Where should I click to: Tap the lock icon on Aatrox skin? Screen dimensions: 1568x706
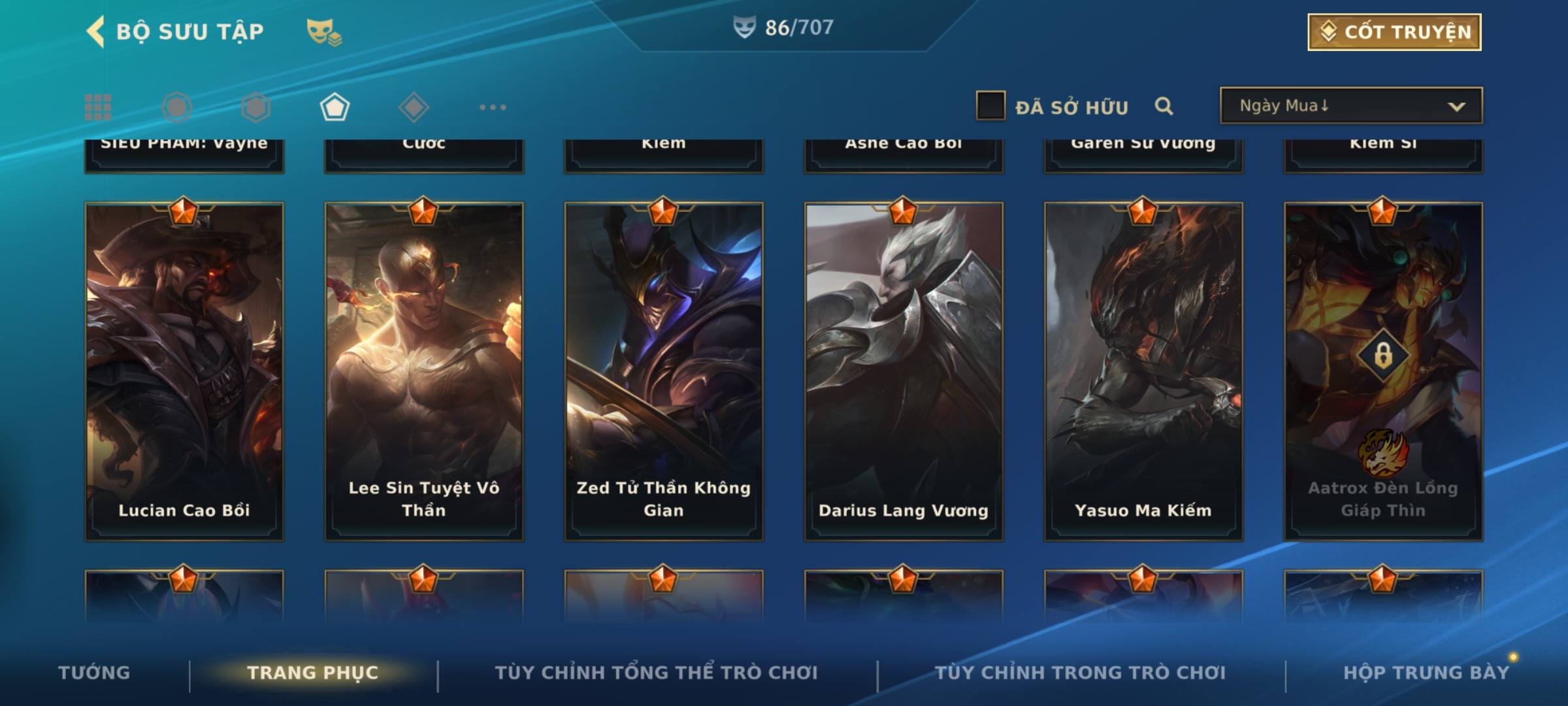[x=1383, y=356]
